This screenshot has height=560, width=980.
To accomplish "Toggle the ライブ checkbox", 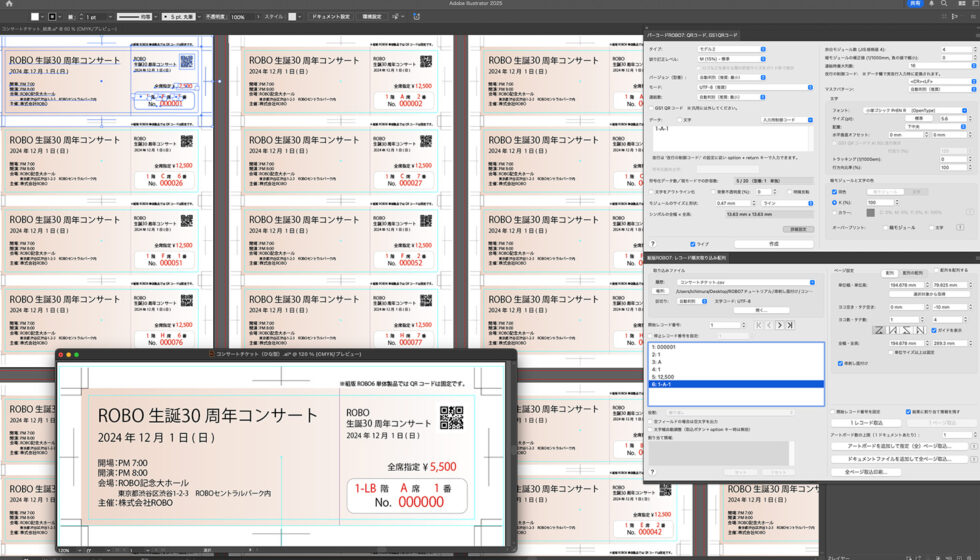I will click(x=692, y=244).
